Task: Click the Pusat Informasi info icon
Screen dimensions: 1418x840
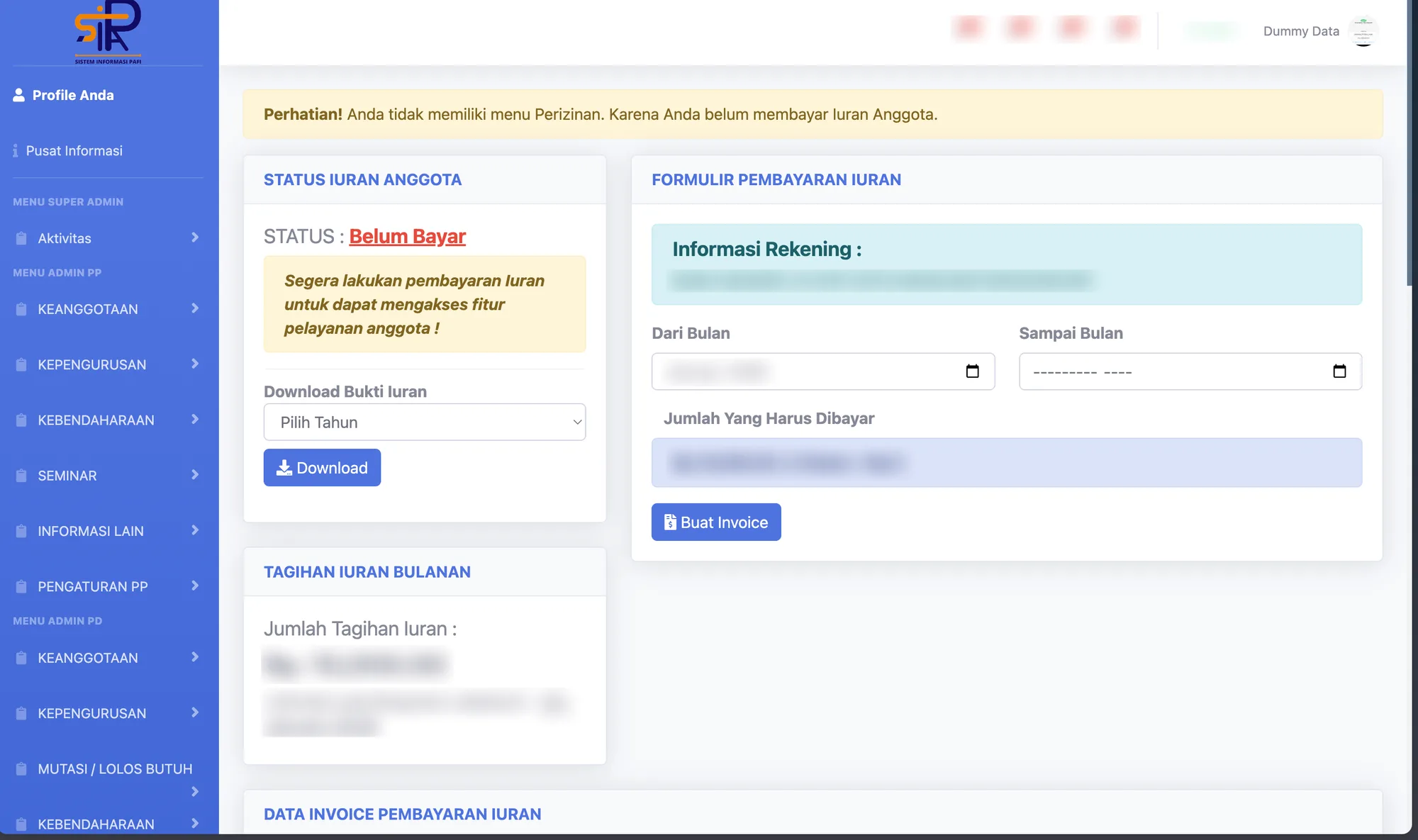Action: click(16, 151)
